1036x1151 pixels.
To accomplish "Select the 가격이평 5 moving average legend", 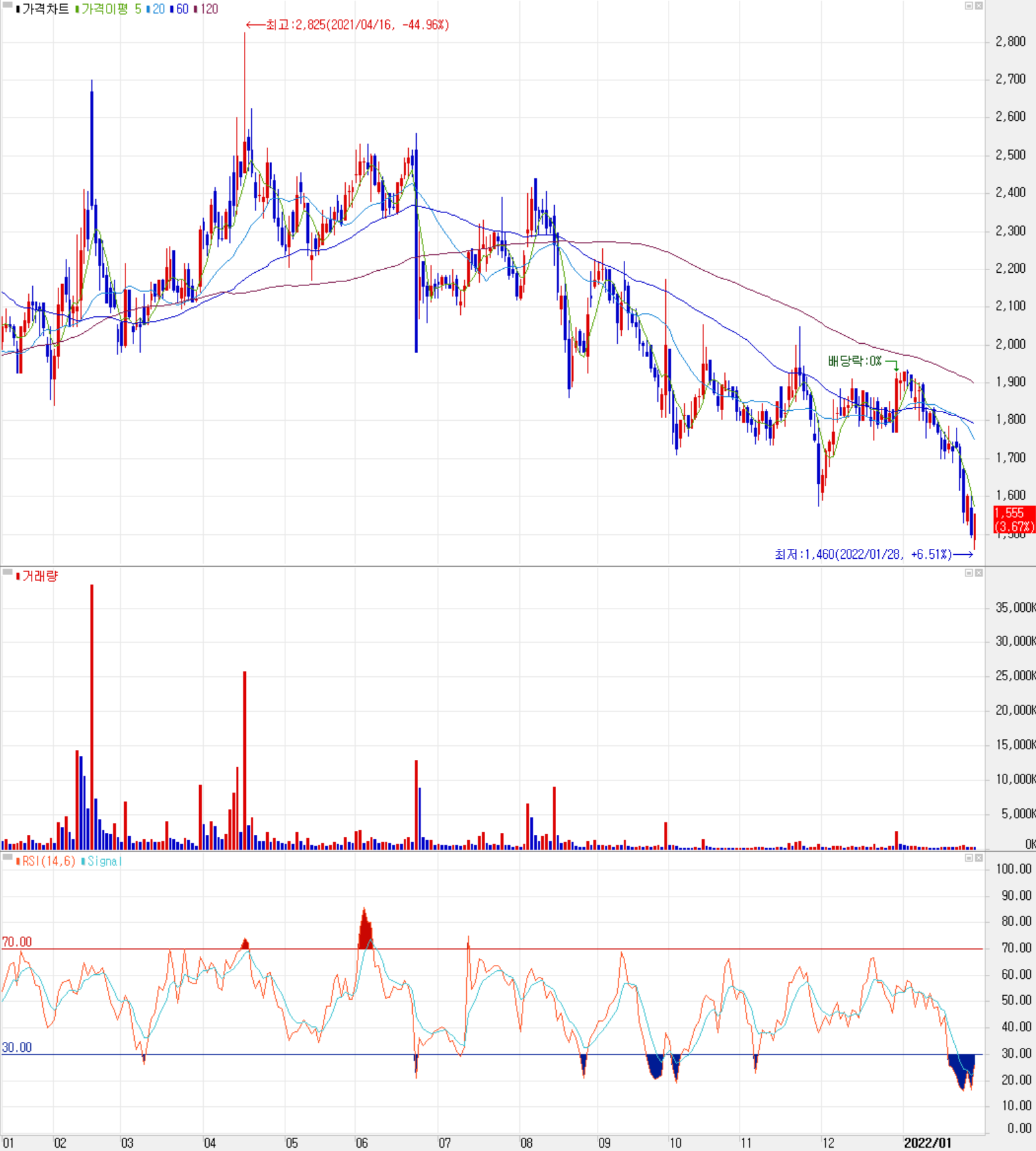I will 108,9.
